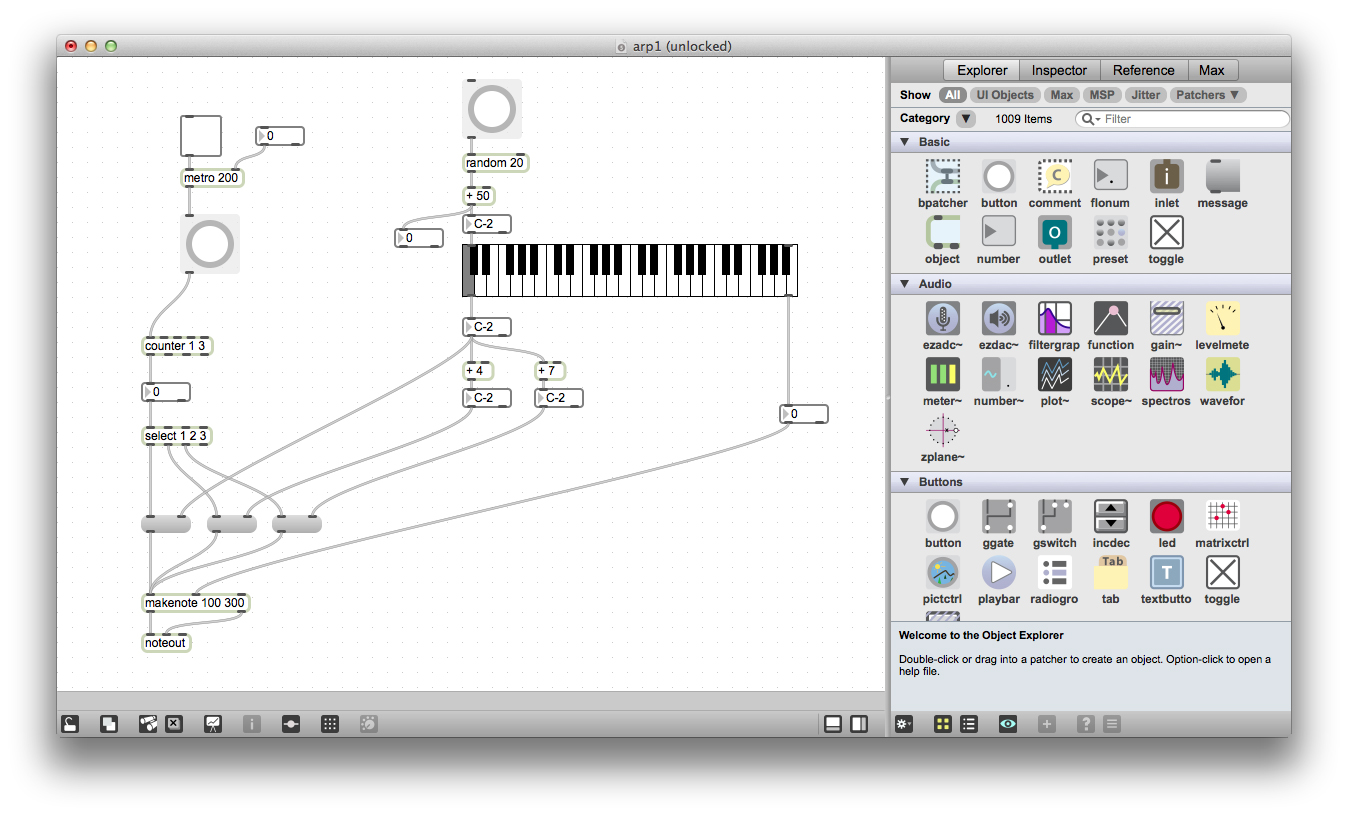Viewport: 1348px width, 816px height.
Task: Pick the flonum object icon
Action: point(1110,177)
